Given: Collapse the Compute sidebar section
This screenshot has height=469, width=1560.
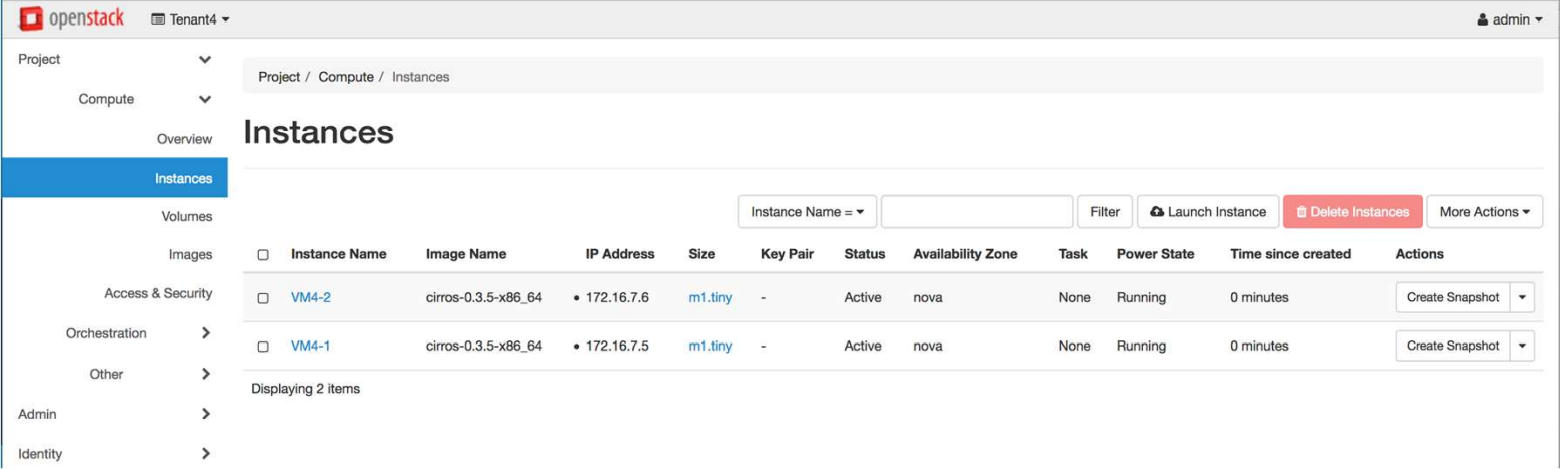Looking at the screenshot, I should coord(205,99).
